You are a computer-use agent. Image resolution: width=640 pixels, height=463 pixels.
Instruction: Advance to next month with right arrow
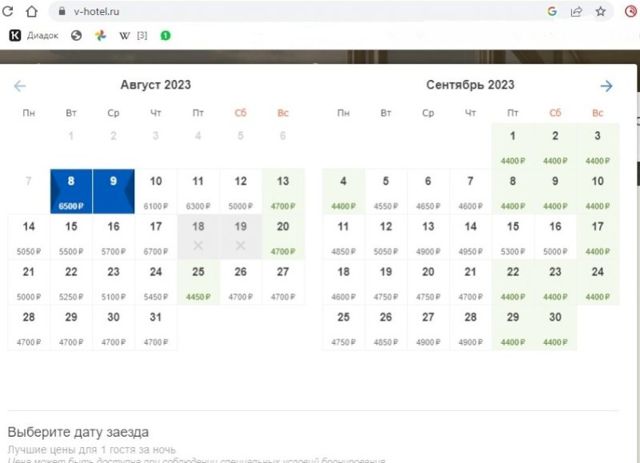tap(606, 86)
